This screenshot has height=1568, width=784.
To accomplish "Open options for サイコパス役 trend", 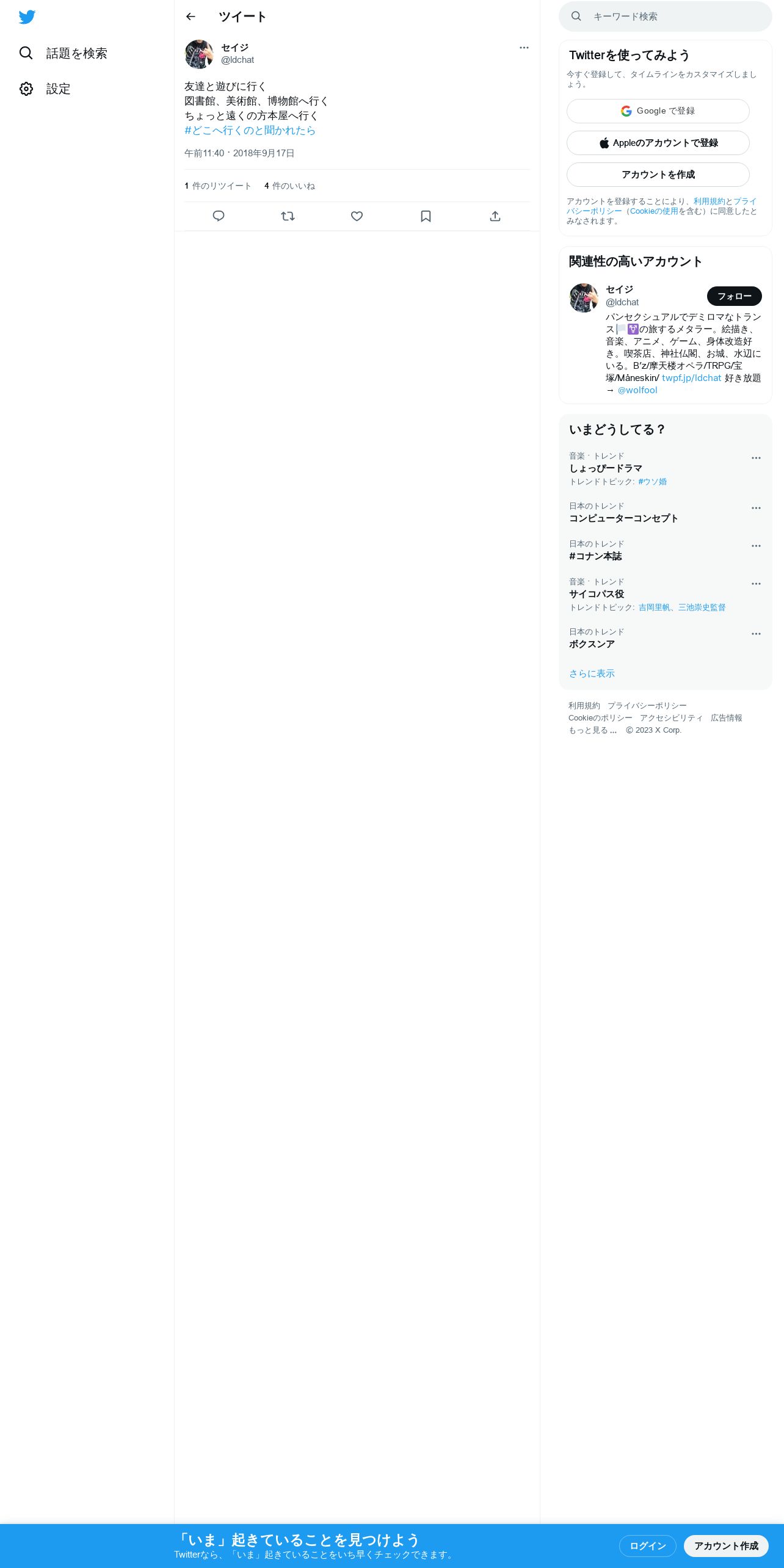I will (756, 584).
